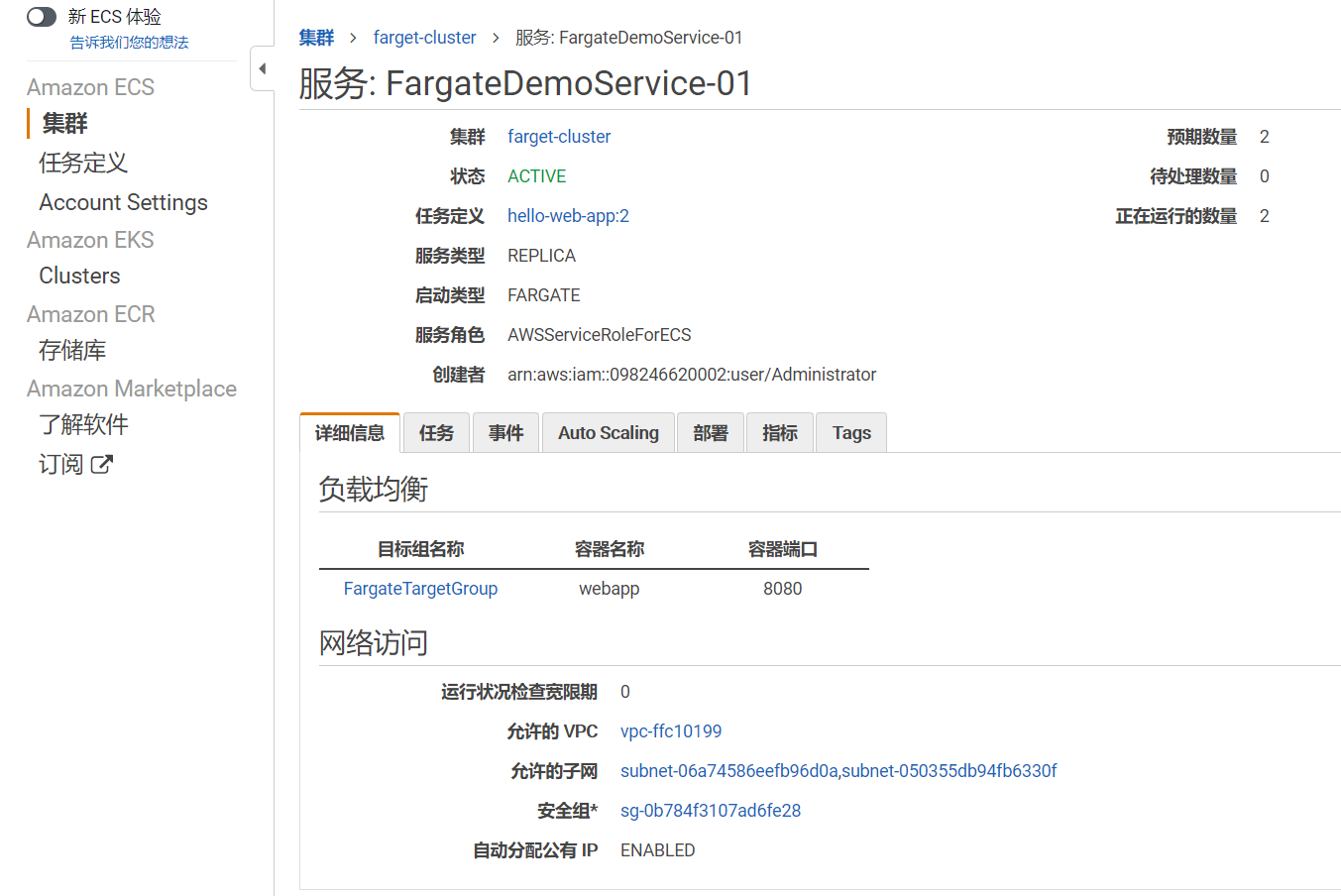This screenshot has height=896, width=1341.
Task: Open 任务定义 in the sidebar
Action: pyautogui.click(x=83, y=163)
